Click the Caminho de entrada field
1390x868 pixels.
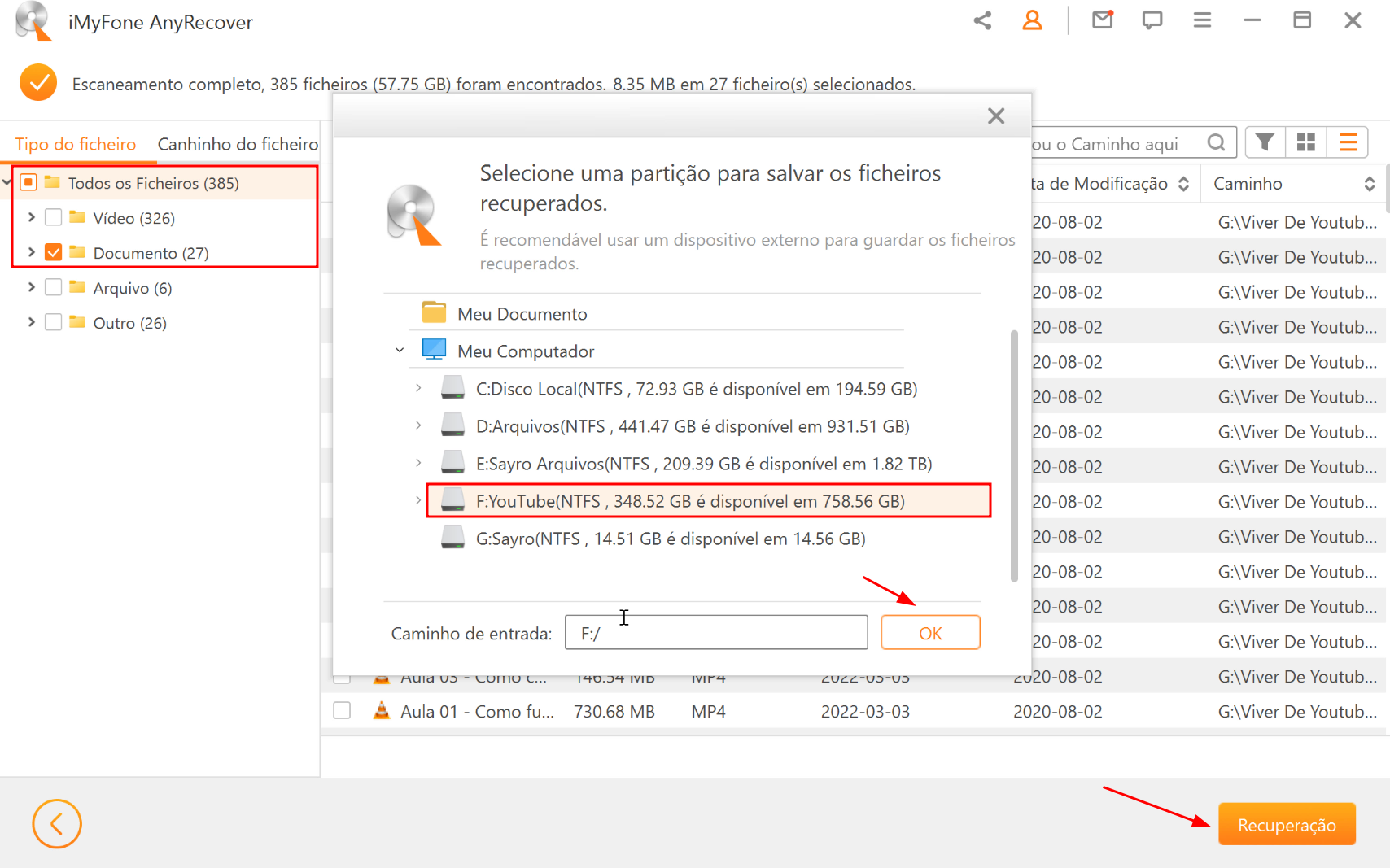point(716,633)
